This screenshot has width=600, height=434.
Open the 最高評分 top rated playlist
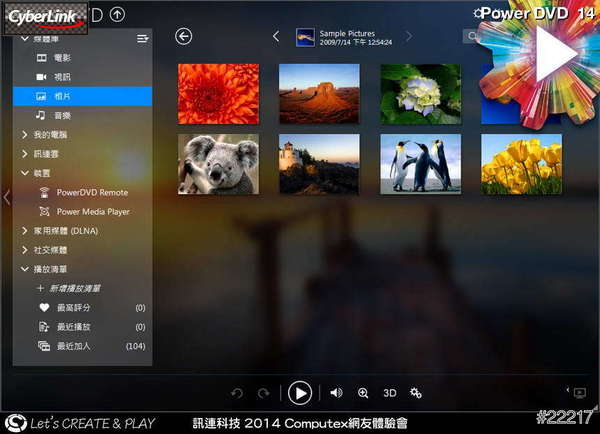(x=83, y=307)
